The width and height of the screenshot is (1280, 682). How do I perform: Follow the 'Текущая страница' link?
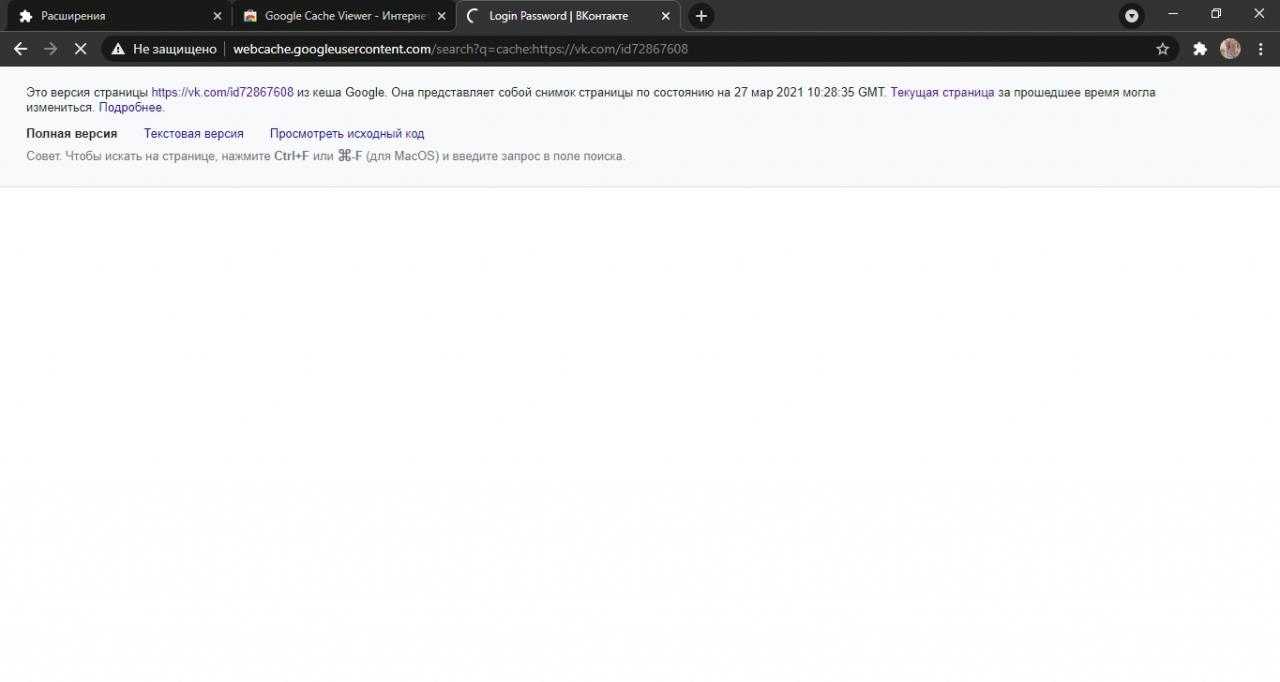942,92
